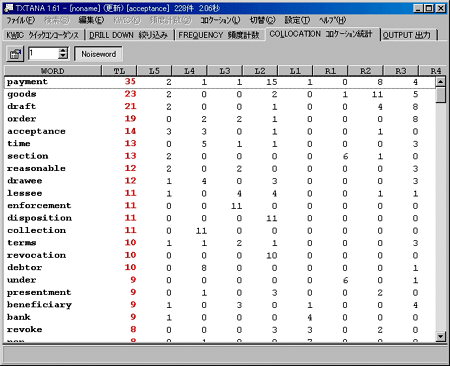
Task: Switch to the KWIC quick concordance tab
Action: (43, 35)
